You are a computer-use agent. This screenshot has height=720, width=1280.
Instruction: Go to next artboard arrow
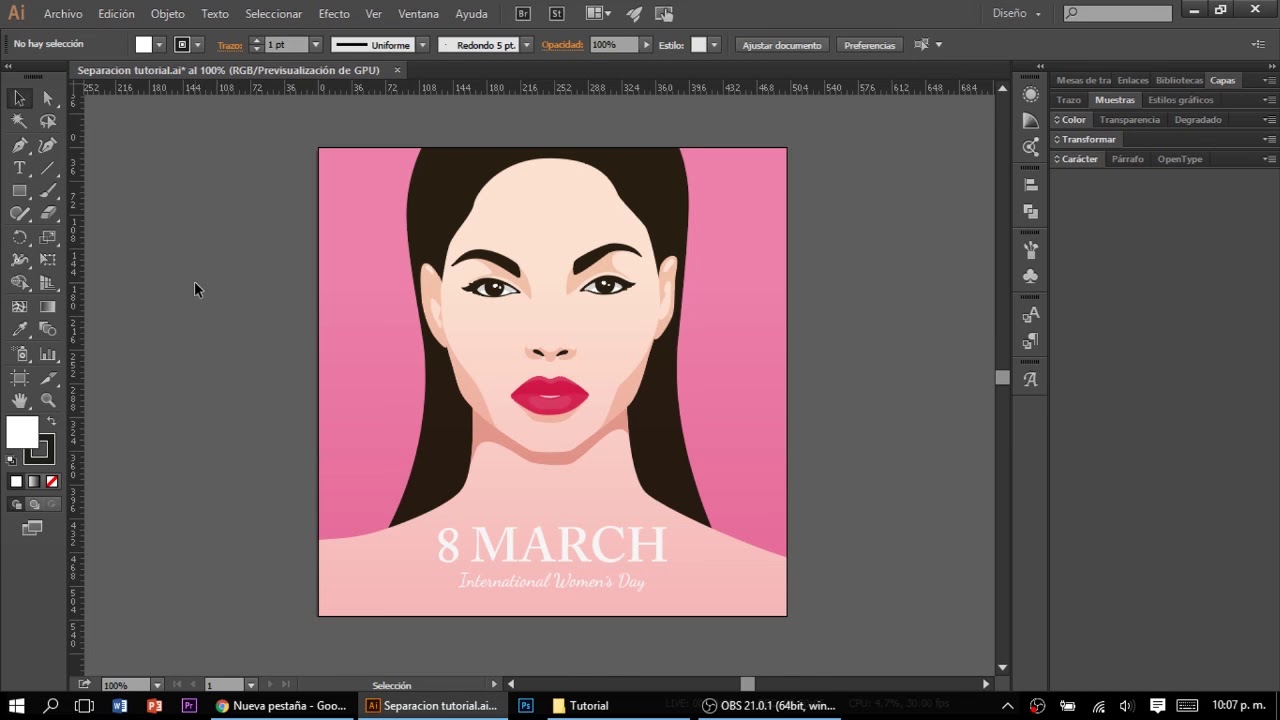(270, 685)
